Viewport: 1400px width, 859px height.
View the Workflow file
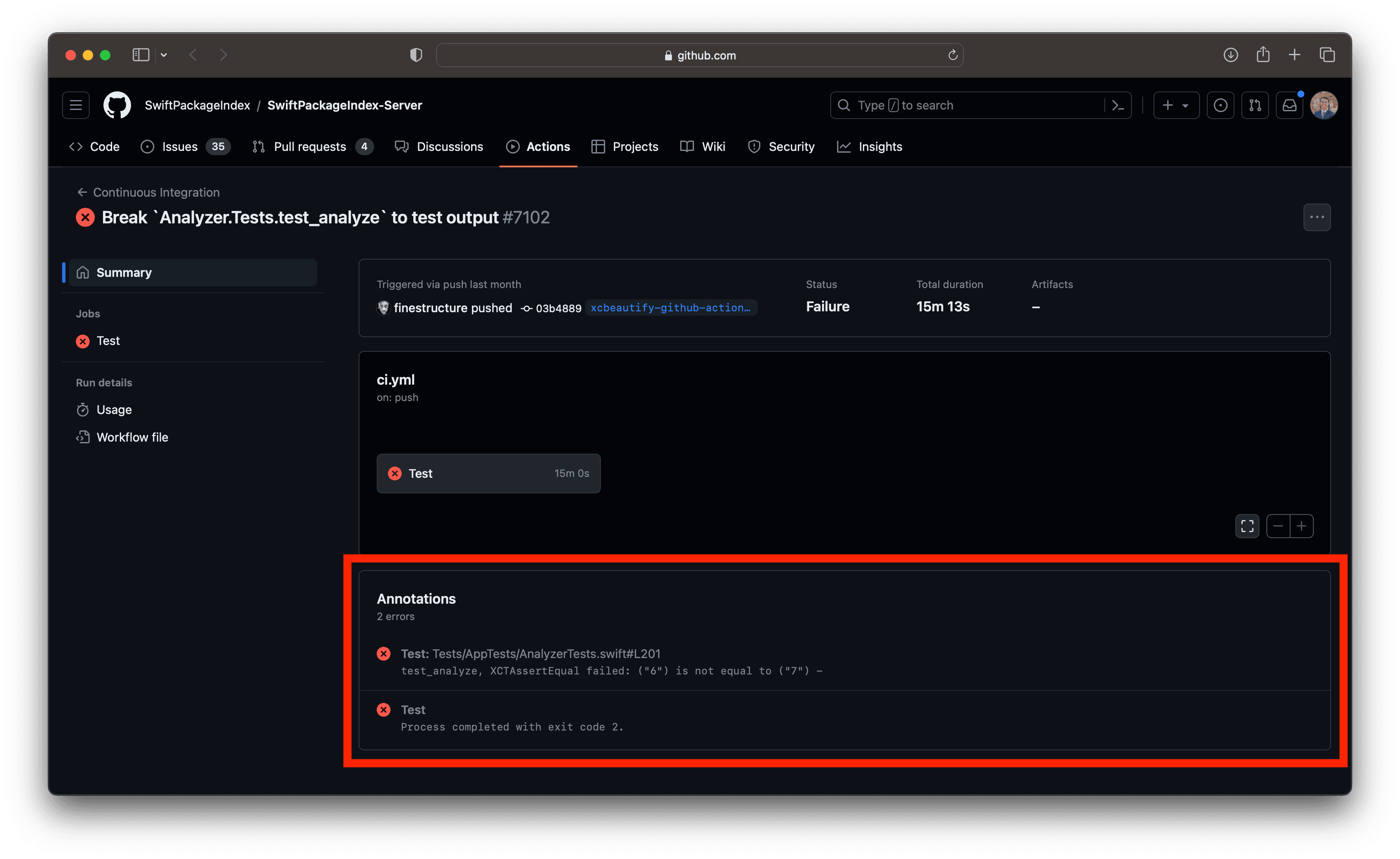[x=132, y=436]
